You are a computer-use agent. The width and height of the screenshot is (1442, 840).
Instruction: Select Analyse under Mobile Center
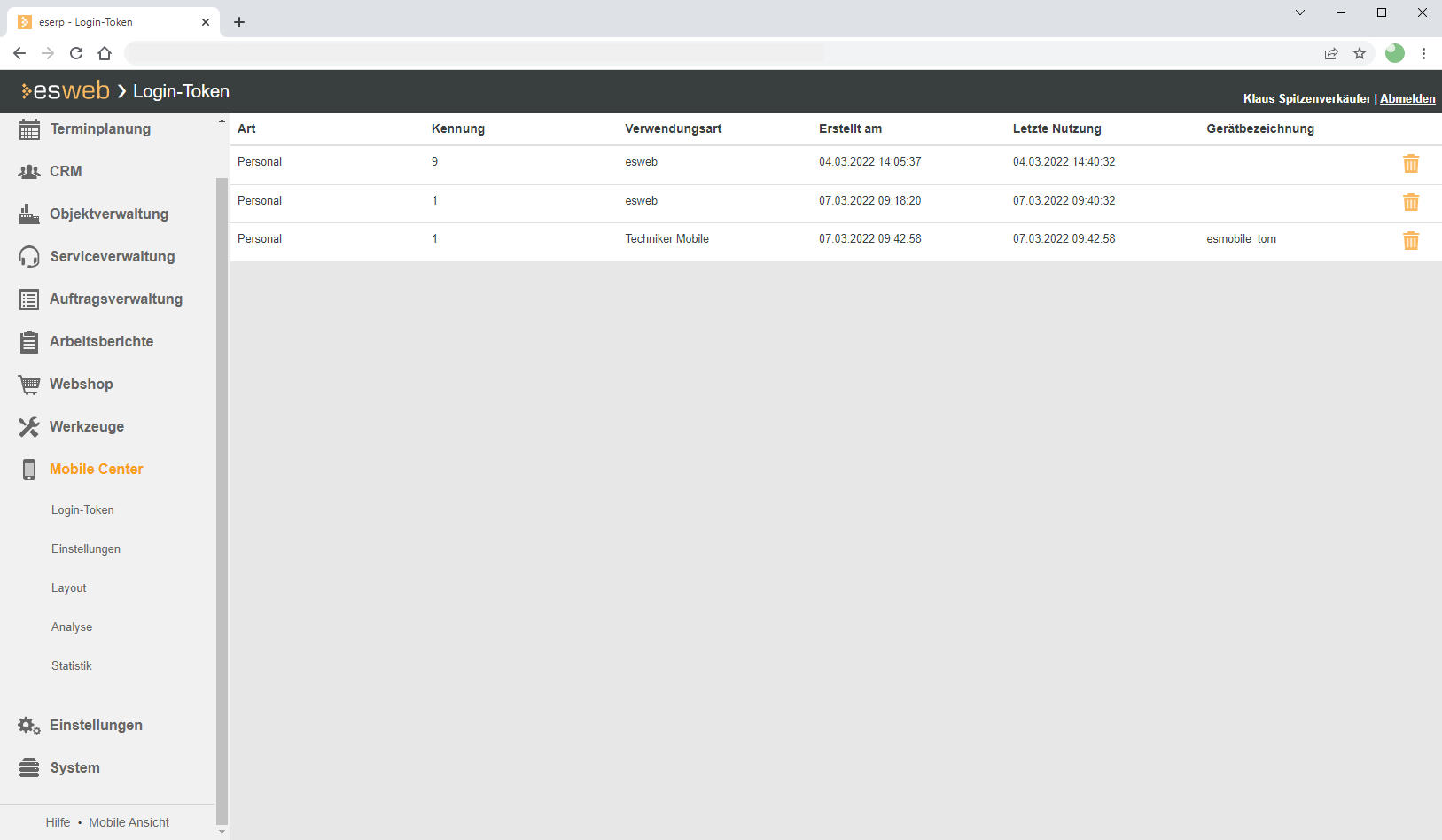coord(72,627)
